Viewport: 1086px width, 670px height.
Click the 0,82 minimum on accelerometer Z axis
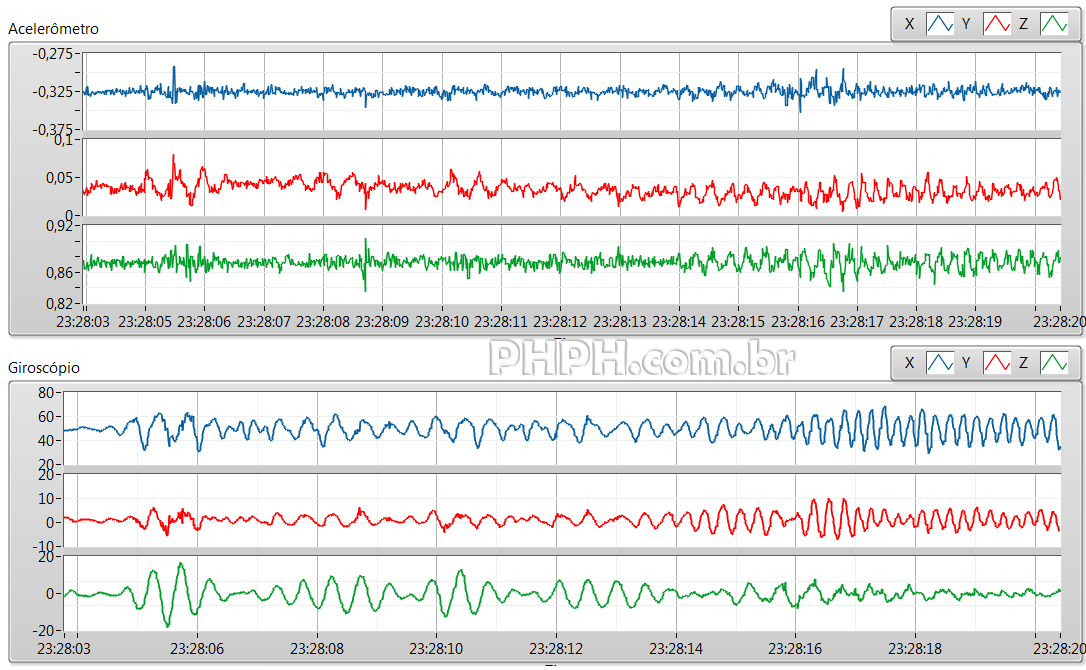pos(60,303)
